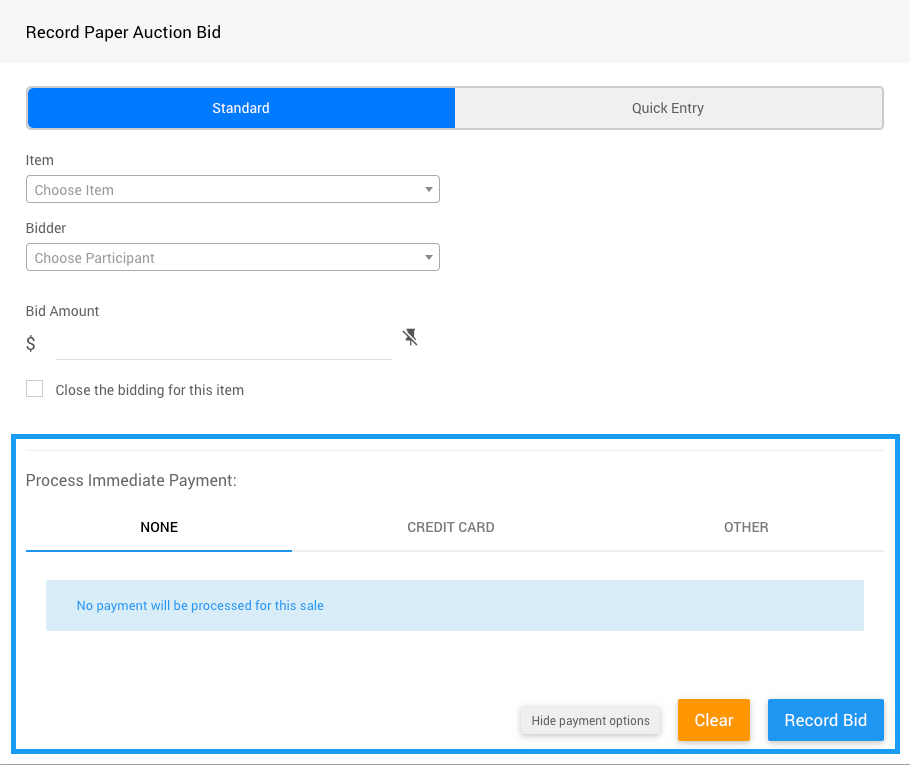Select the NONE payment tab
Image resolution: width=910 pixels, height=765 pixels.
click(x=159, y=527)
